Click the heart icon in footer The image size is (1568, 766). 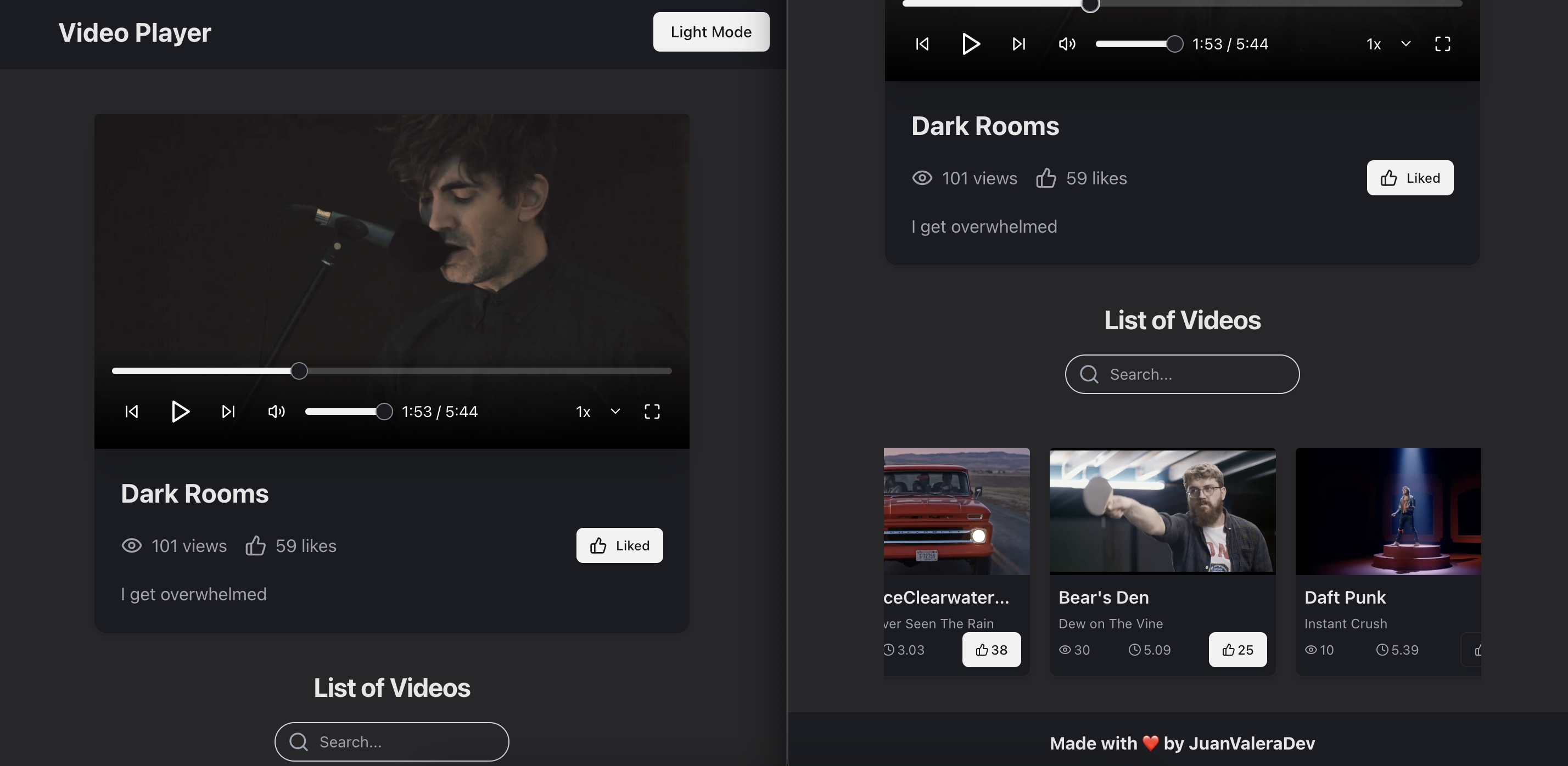pos(1150,743)
